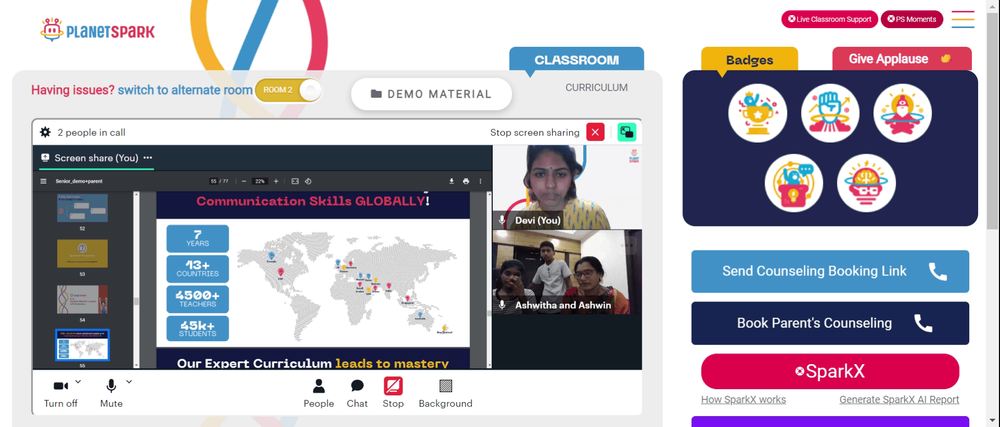Click the '2 people in call' text
Viewport: 1000px width, 427px height.
[x=91, y=133]
